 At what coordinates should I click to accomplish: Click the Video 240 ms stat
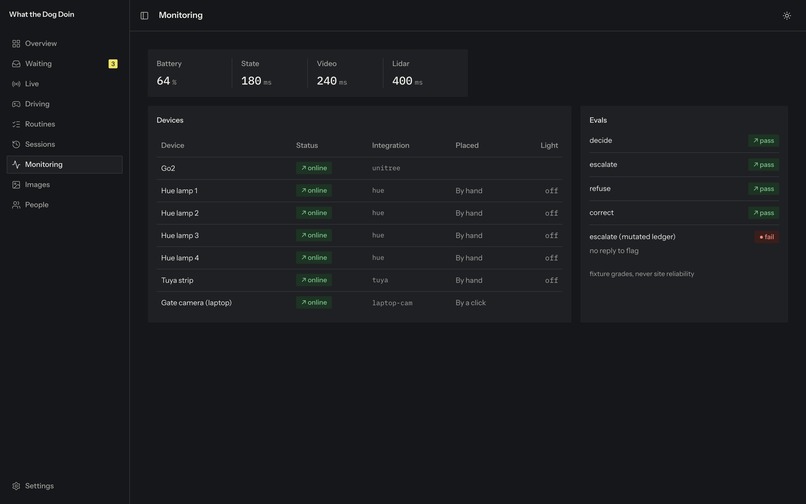tap(345, 73)
